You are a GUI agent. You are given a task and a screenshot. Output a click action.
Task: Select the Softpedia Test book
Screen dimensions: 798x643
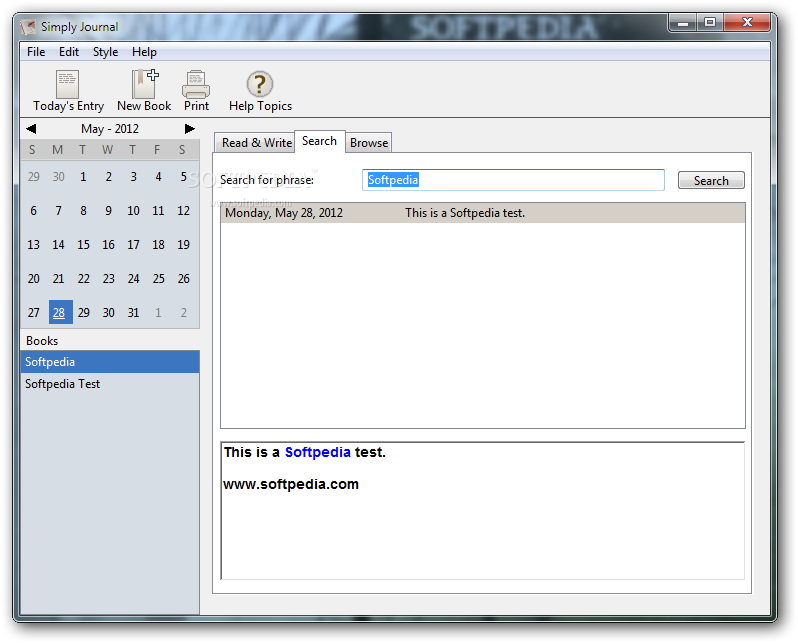(x=110, y=384)
